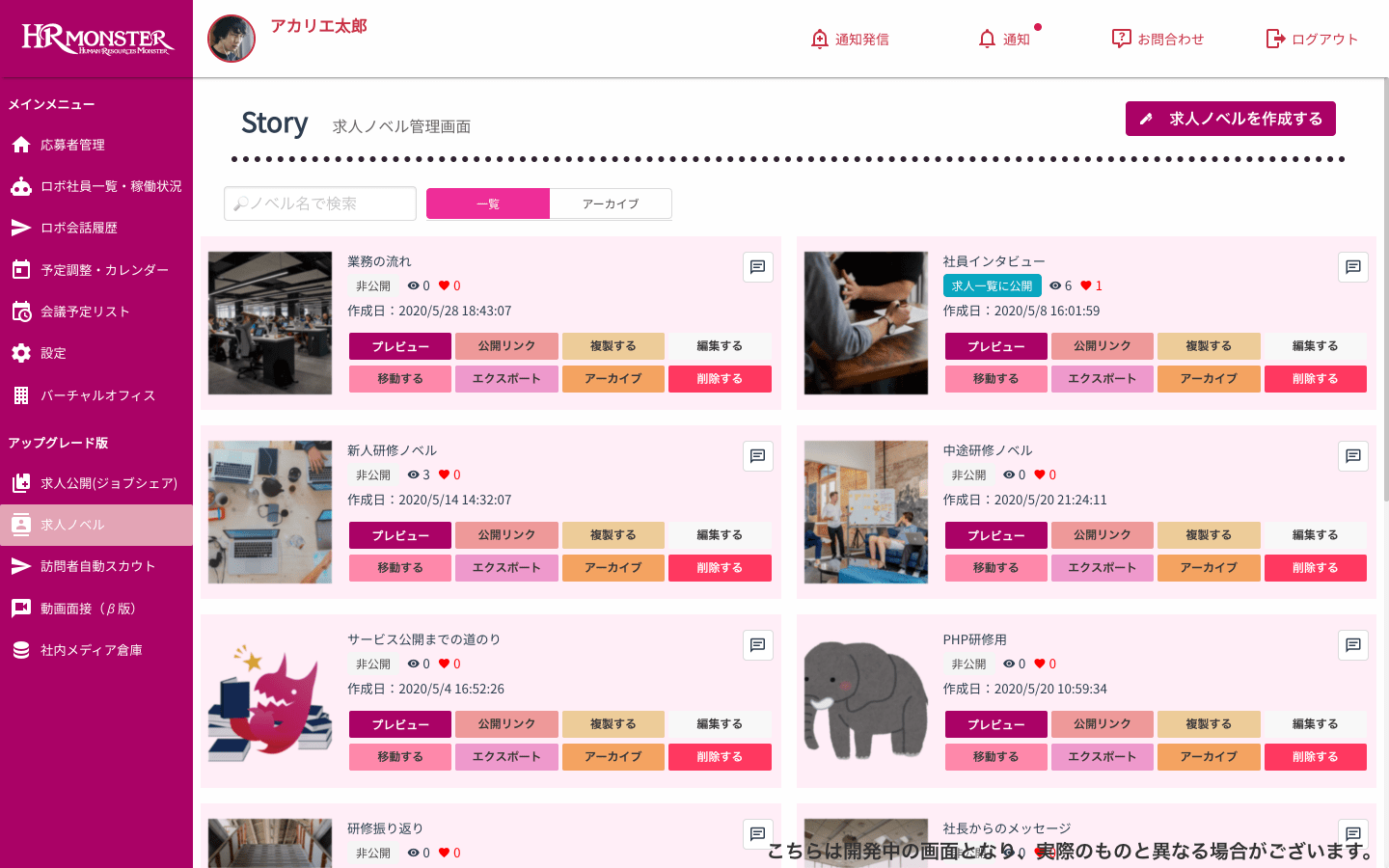Click 複製する on 社員インタビュー card
Screen dimensions: 1389x868
tap(1209, 346)
